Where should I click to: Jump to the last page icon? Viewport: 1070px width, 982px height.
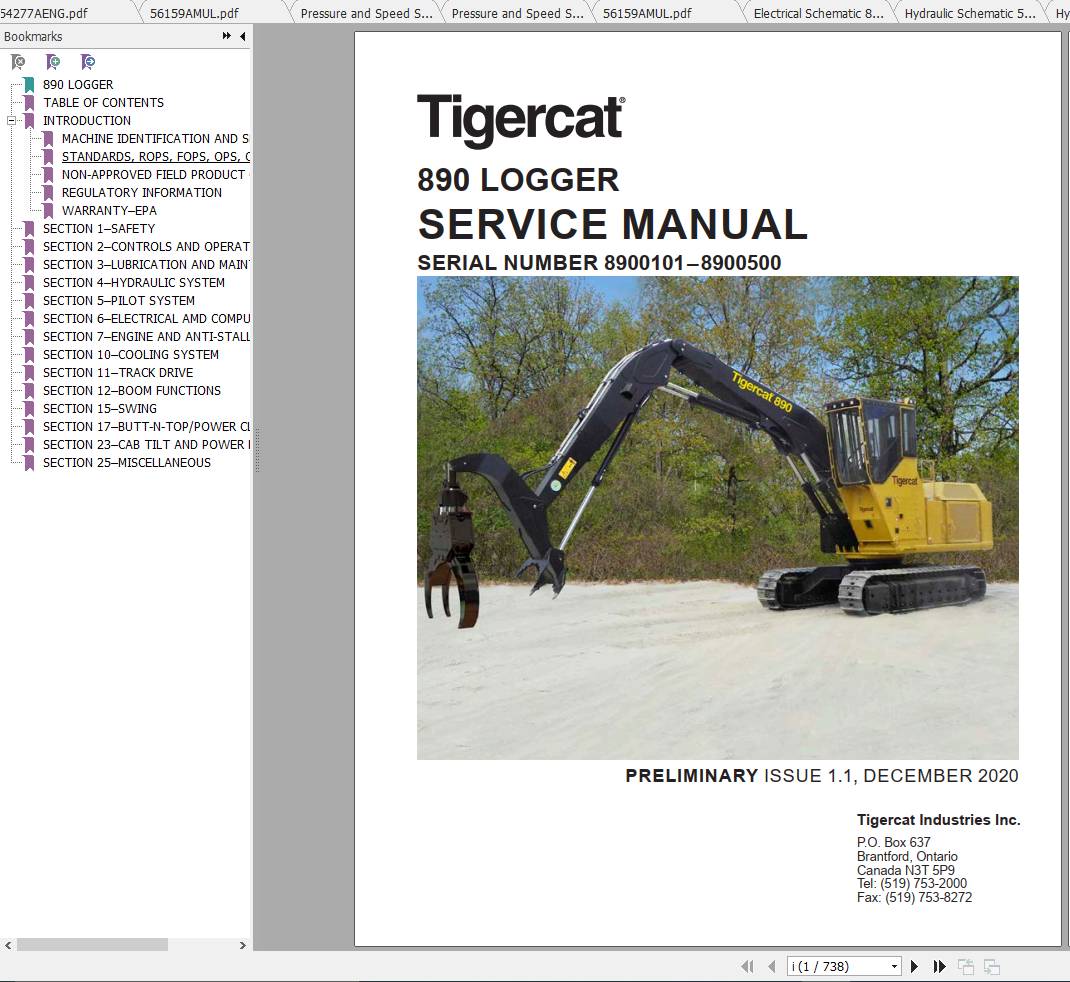(938, 965)
